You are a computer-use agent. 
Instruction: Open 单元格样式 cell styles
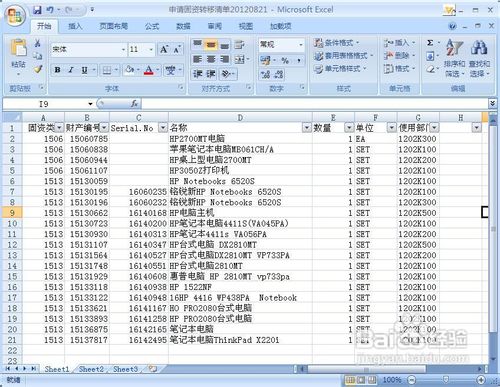(x=340, y=69)
